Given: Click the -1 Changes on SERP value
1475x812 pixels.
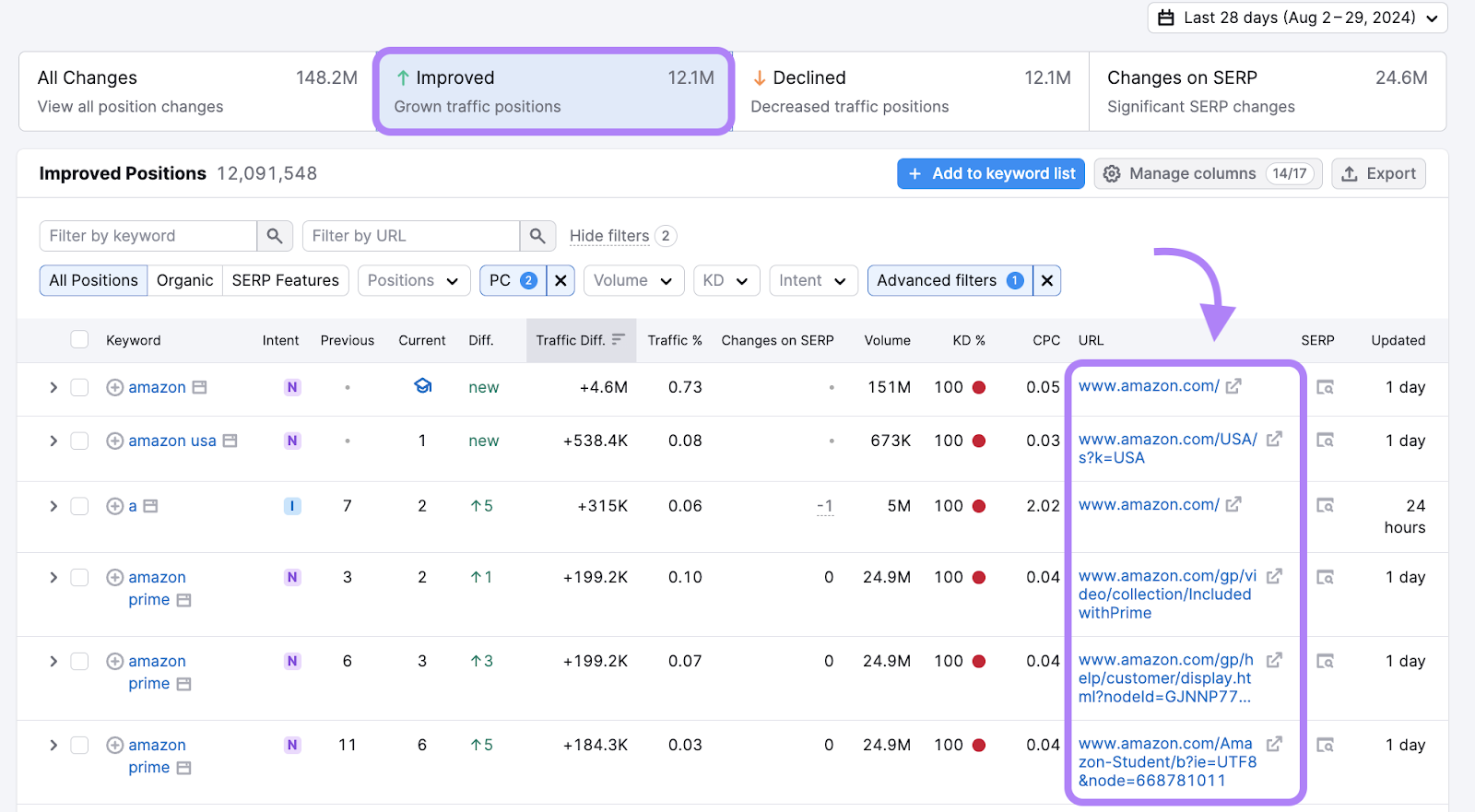Looking at the screenshot, I should coord(825,506).
